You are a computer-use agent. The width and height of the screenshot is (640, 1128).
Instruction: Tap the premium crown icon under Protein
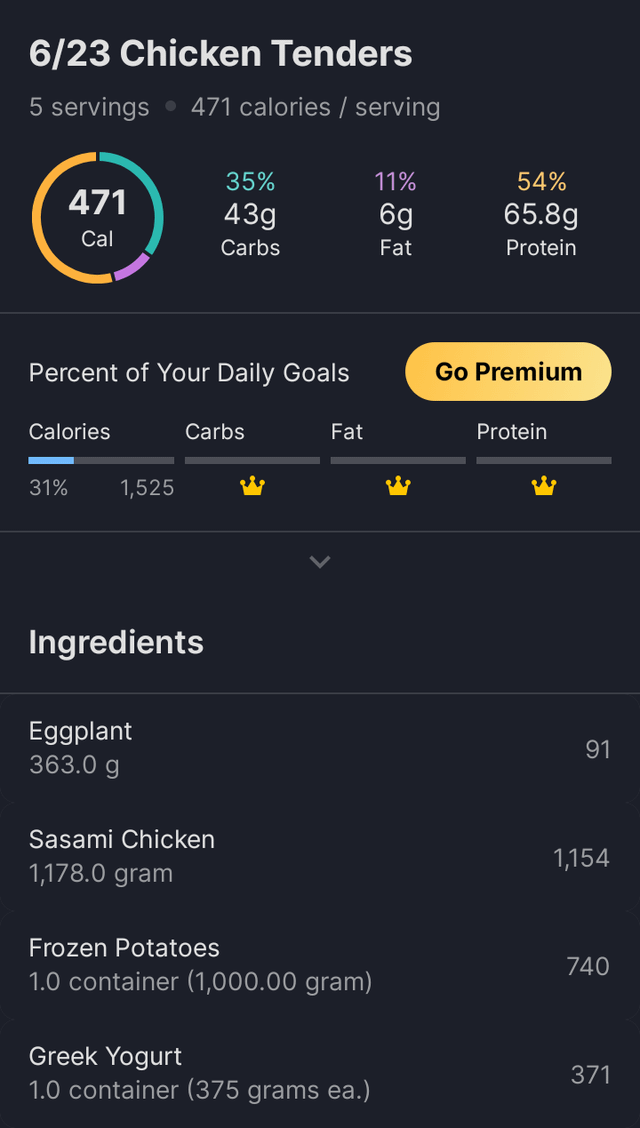[543, 487]
